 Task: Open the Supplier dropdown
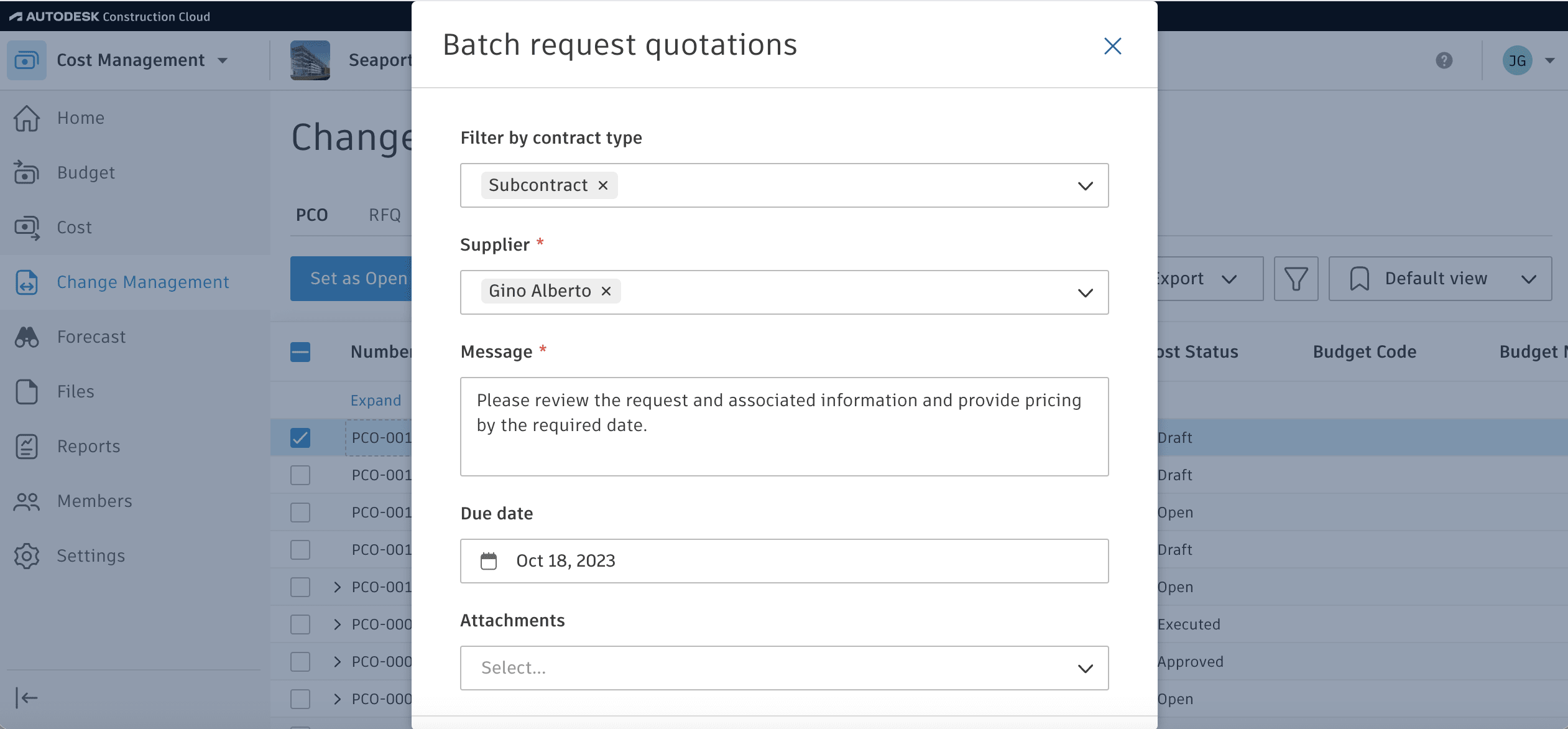(1086, 292)
